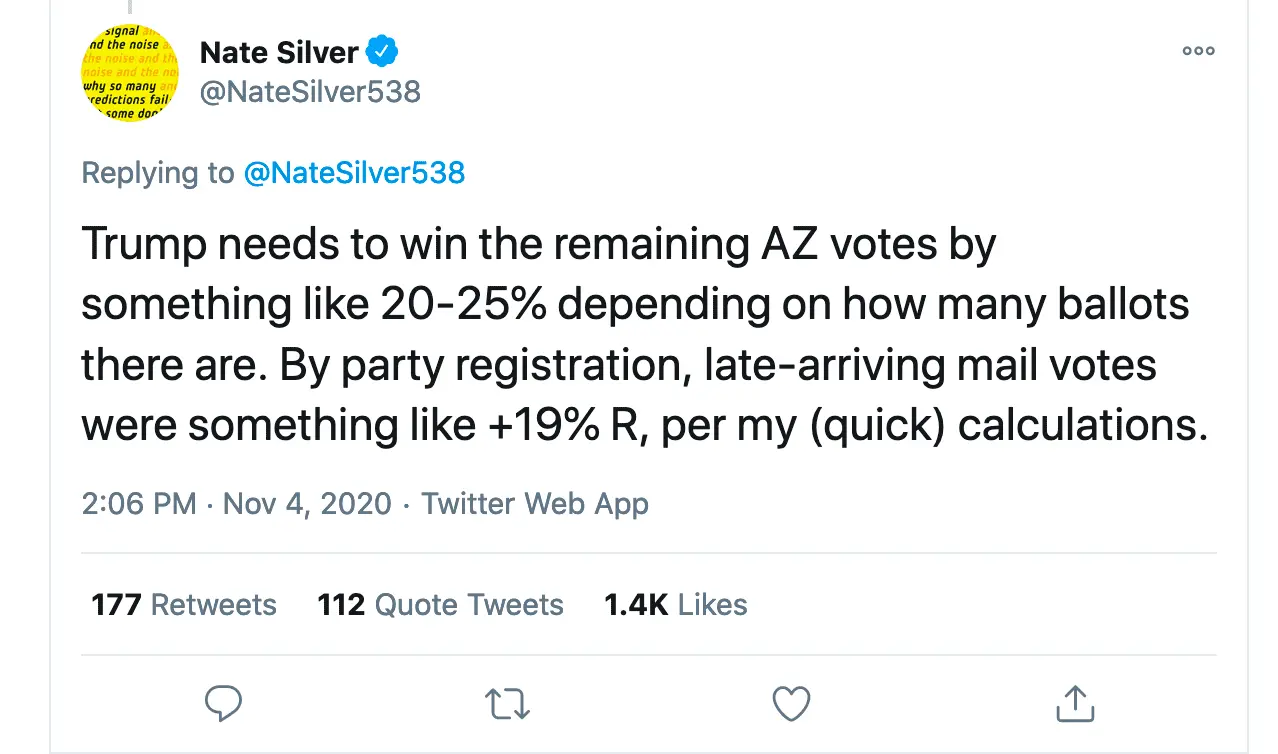Click the reply speech bubble icon

224,703
